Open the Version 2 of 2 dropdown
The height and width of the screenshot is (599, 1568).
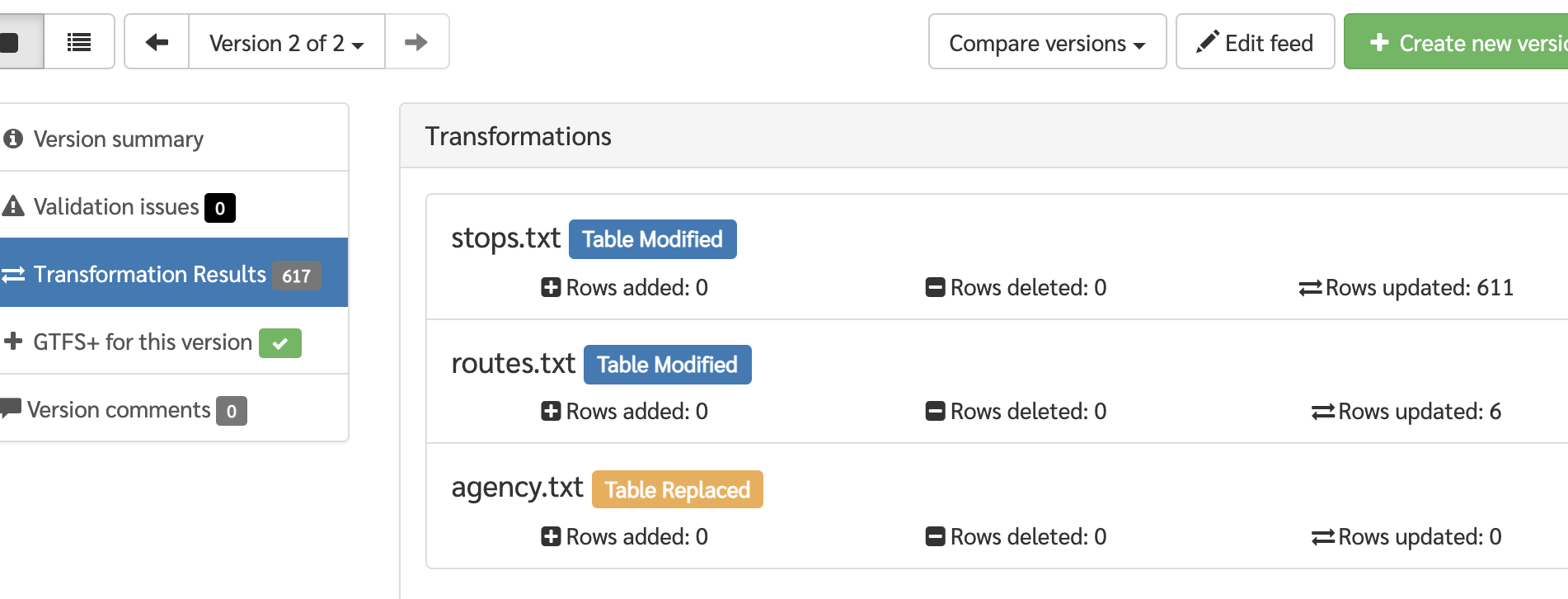click(287, 41)
